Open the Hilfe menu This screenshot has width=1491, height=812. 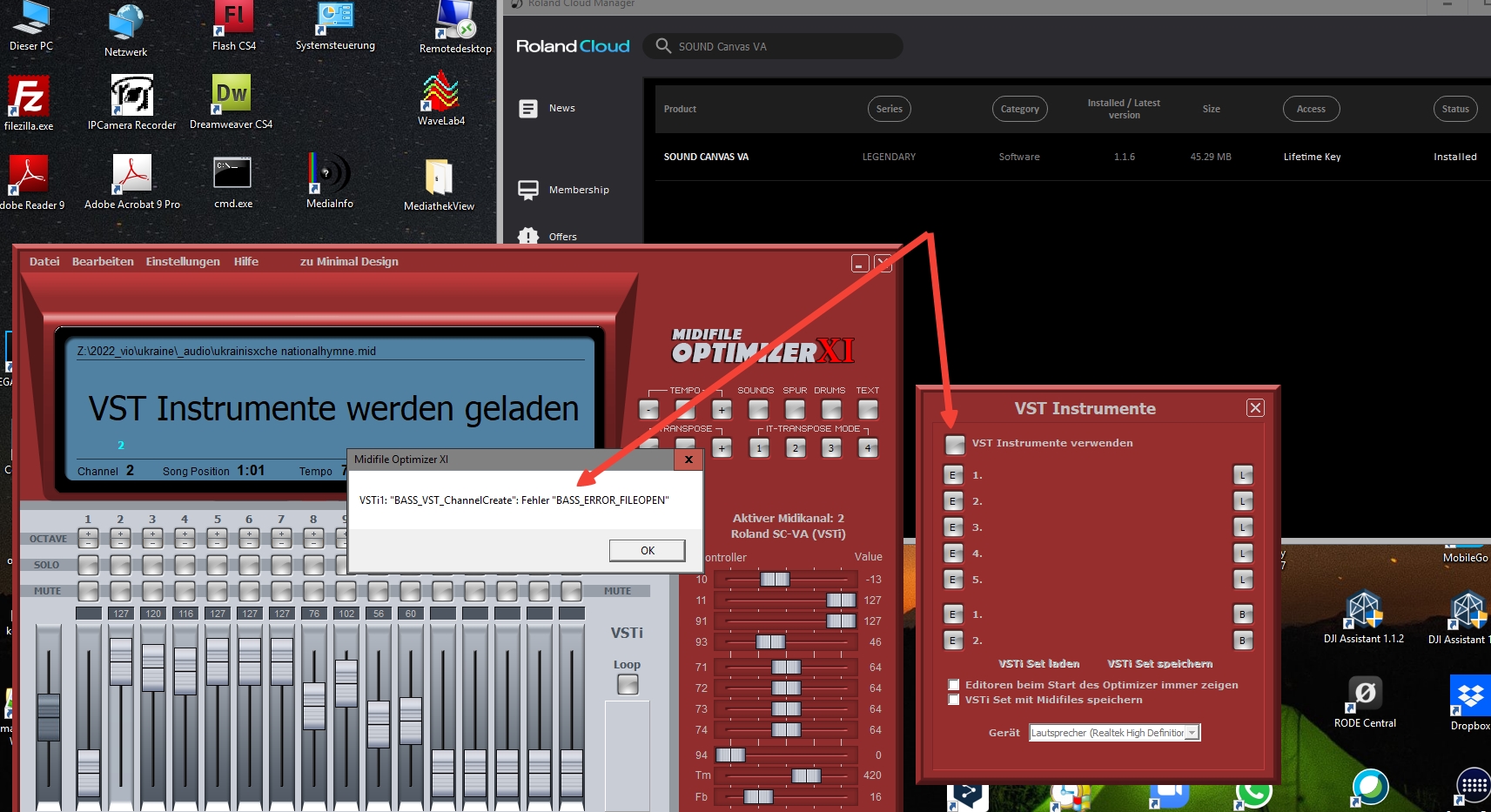pyautogui.click(x=246, y=261)
